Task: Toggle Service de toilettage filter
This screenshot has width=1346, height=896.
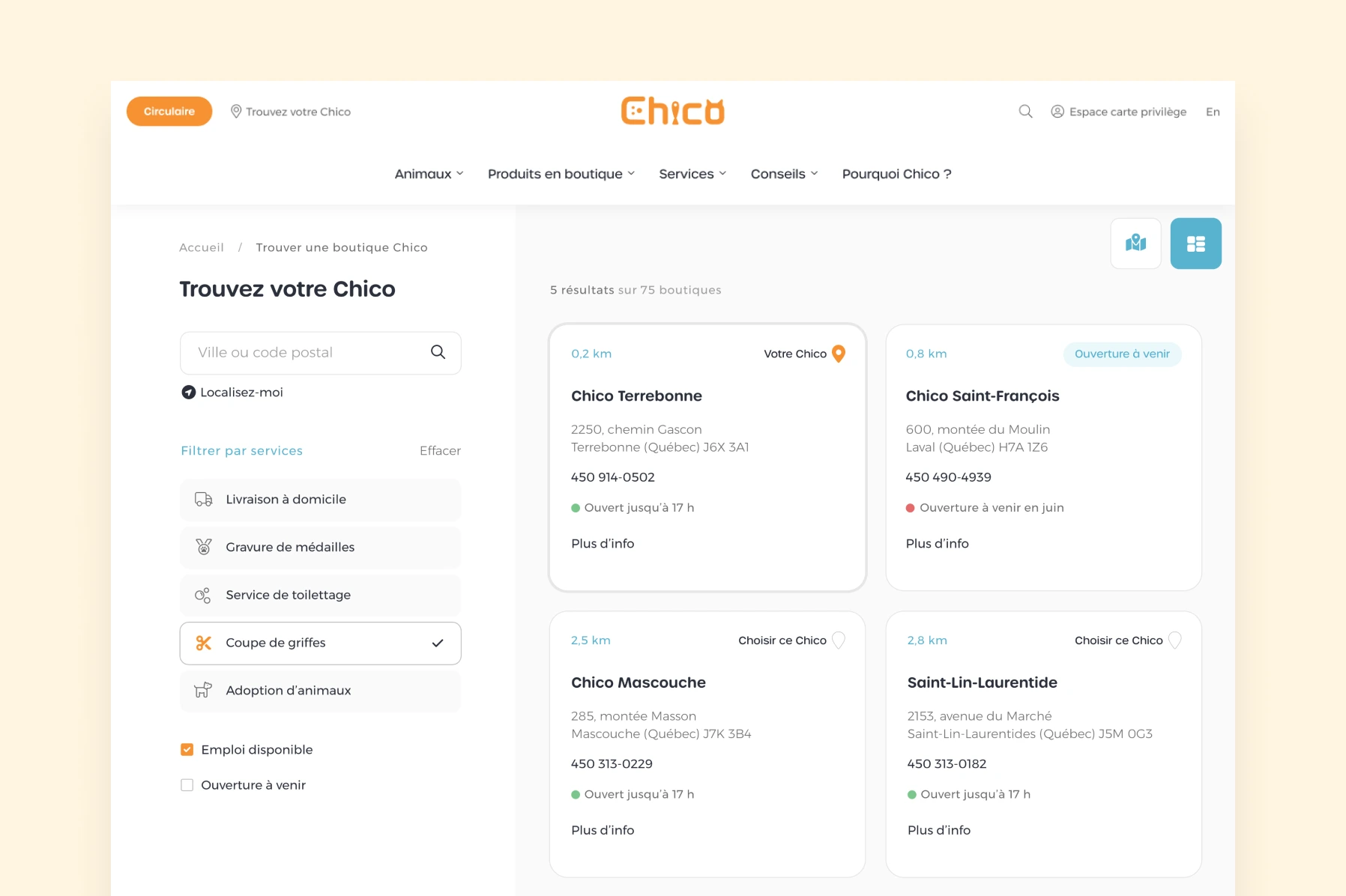Action: coord(320,596)
